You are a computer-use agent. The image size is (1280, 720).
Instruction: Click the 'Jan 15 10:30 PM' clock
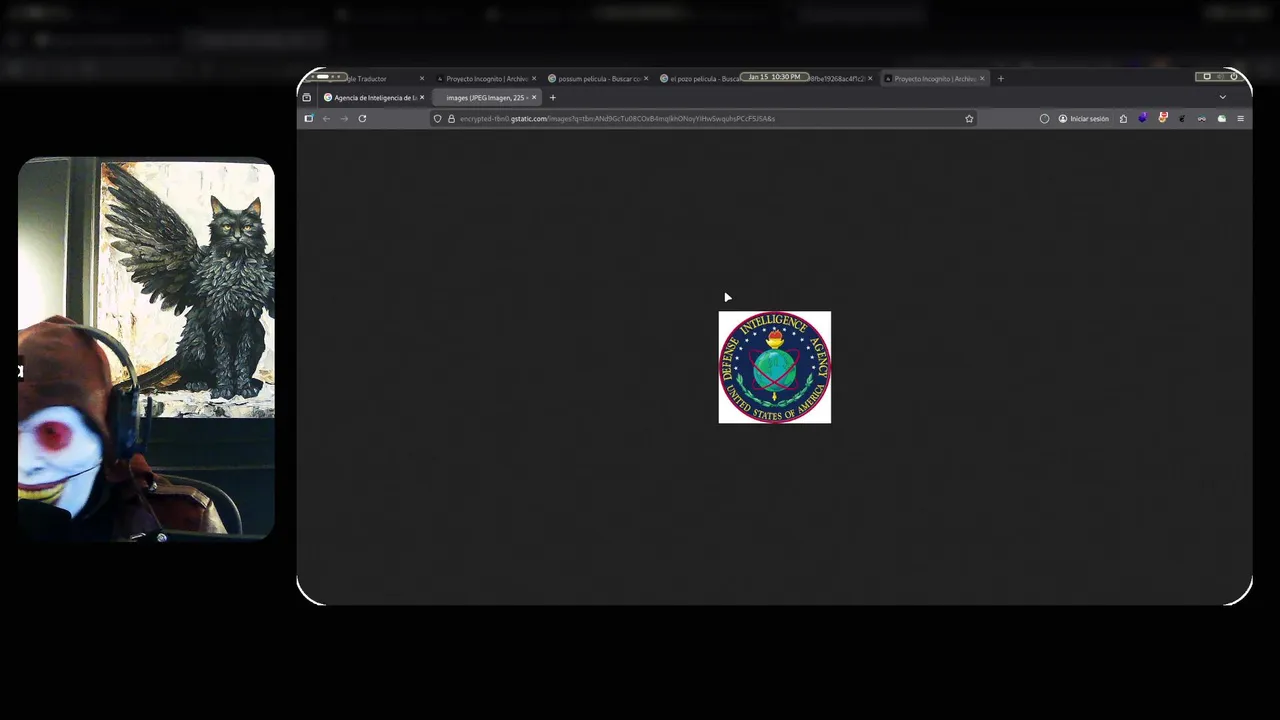(x=774, y=77)
